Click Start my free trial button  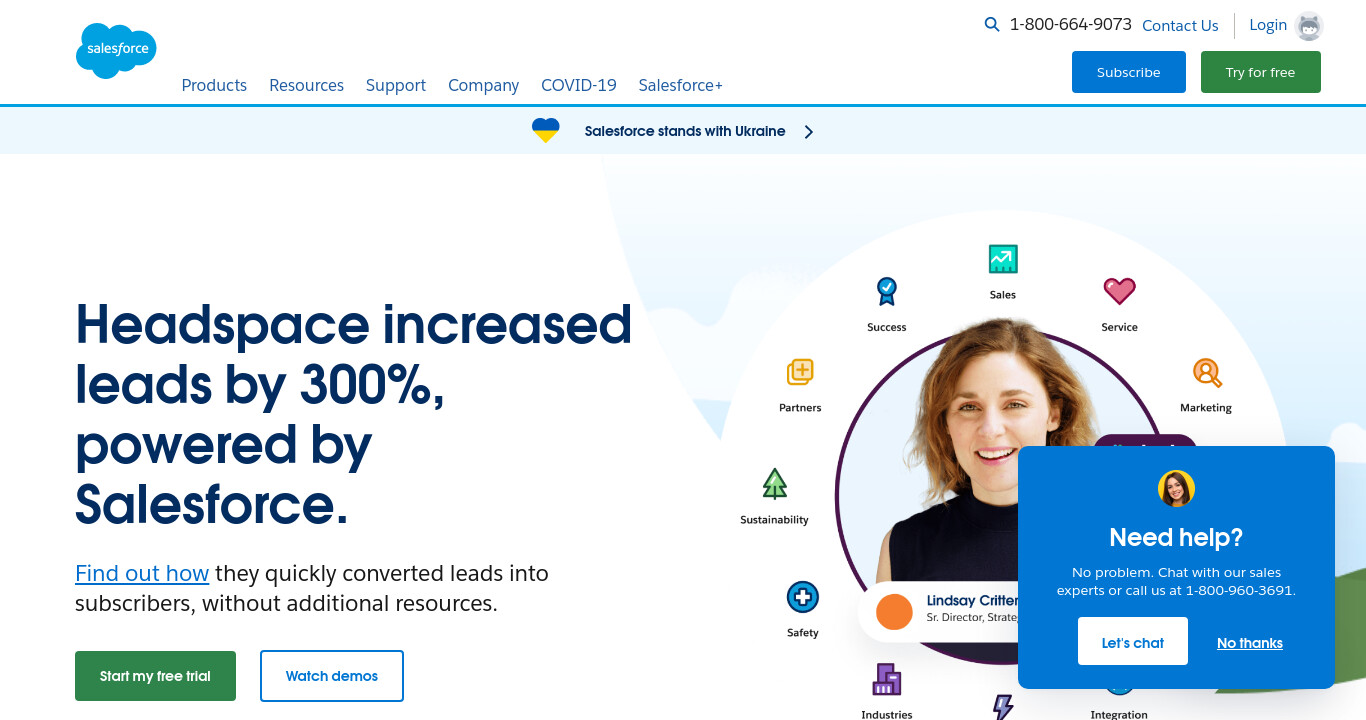(155, 676)
